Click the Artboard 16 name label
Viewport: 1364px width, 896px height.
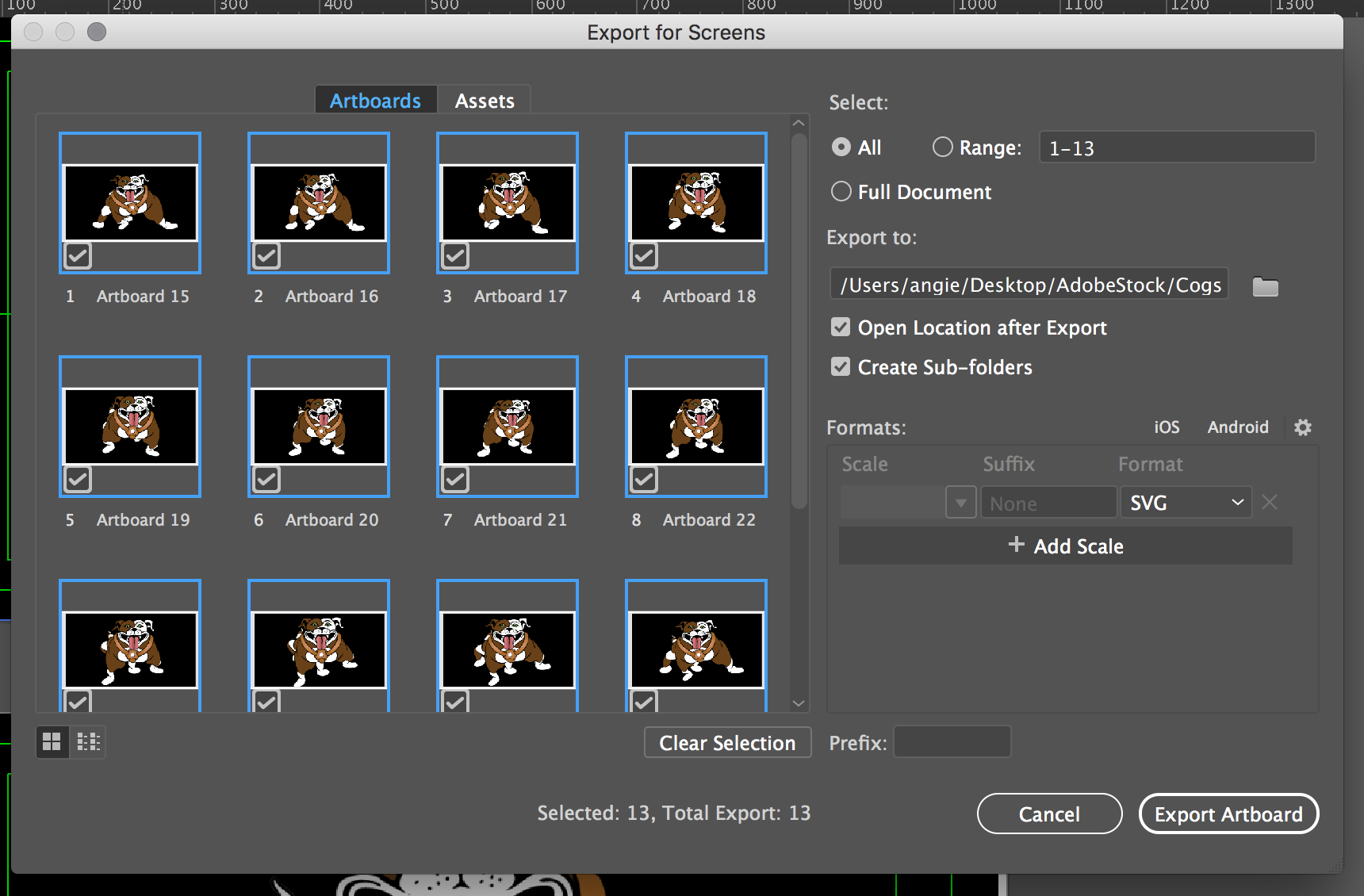pos(331,297)
